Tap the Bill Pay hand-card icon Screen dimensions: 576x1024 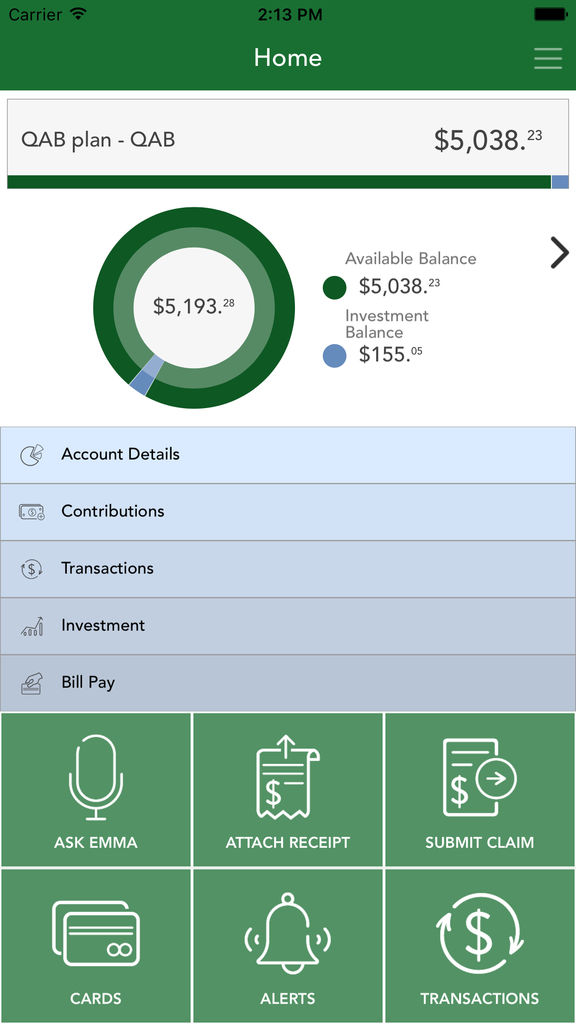point(31,683)
